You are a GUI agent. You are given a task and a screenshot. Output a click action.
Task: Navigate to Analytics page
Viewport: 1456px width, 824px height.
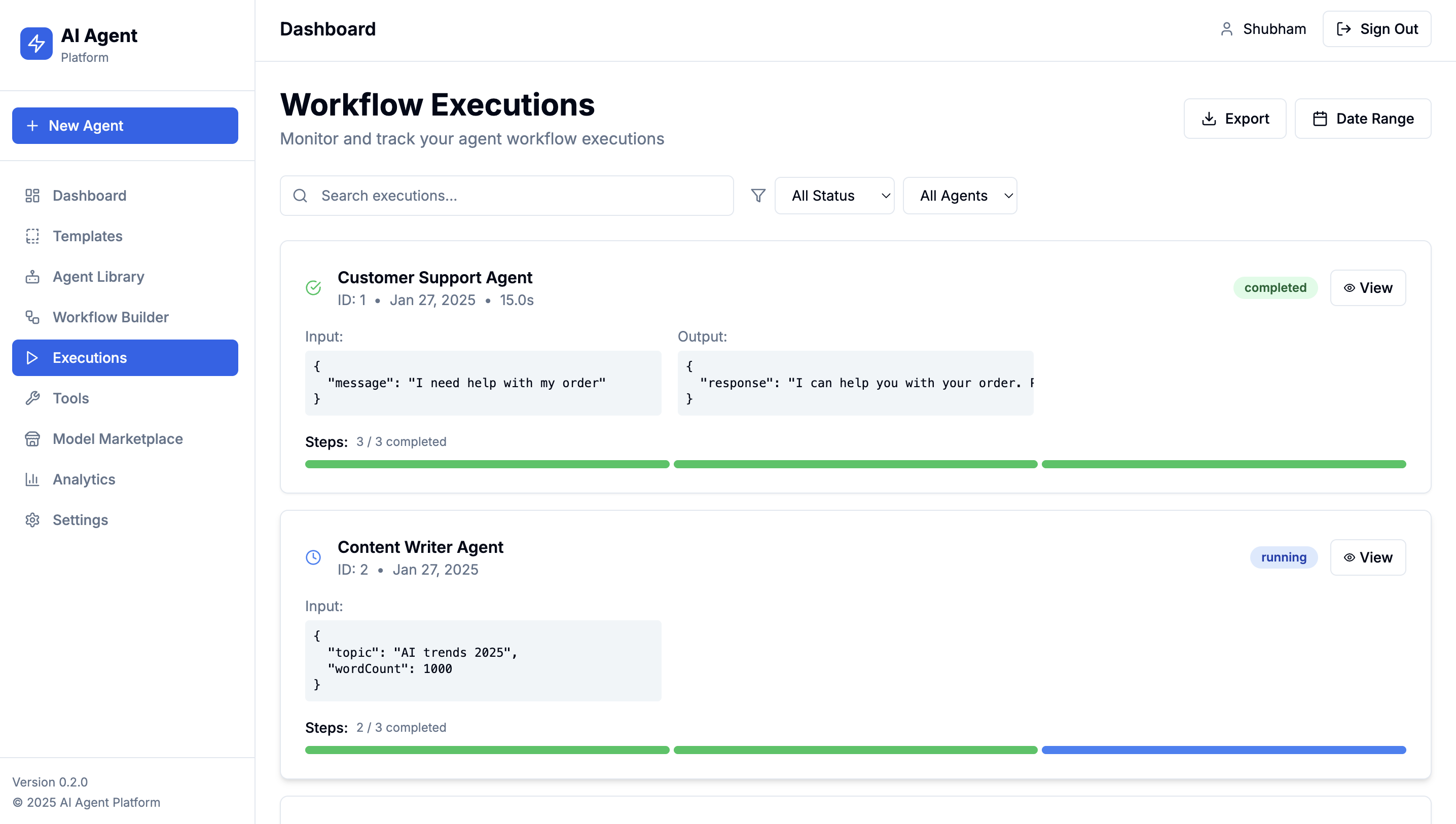click(x=84, y=480)
